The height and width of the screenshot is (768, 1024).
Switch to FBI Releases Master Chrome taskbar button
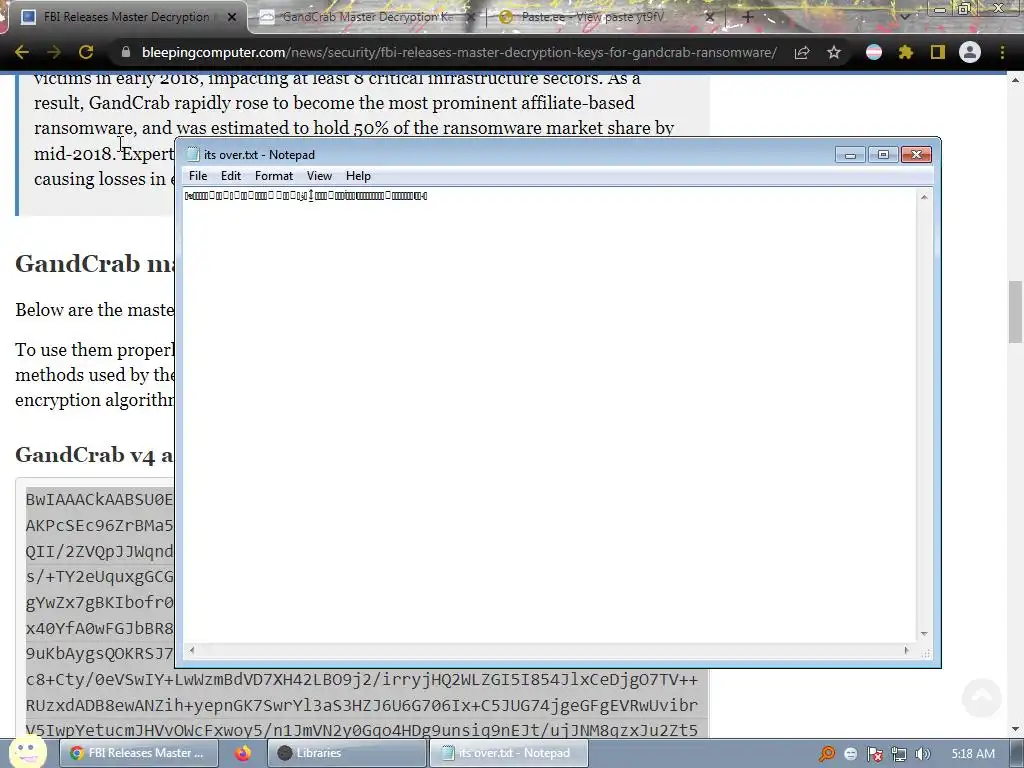[138, 753]
